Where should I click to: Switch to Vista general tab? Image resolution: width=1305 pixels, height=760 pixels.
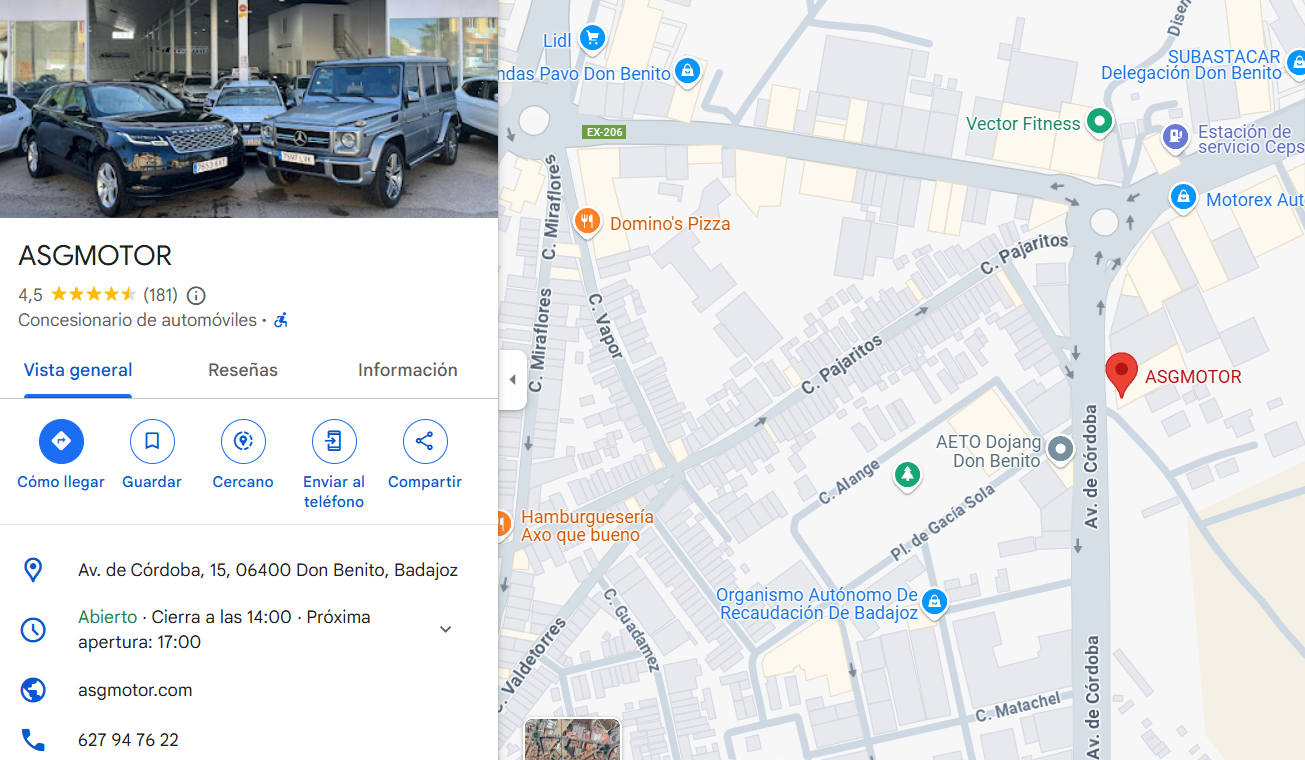(78, 370)
